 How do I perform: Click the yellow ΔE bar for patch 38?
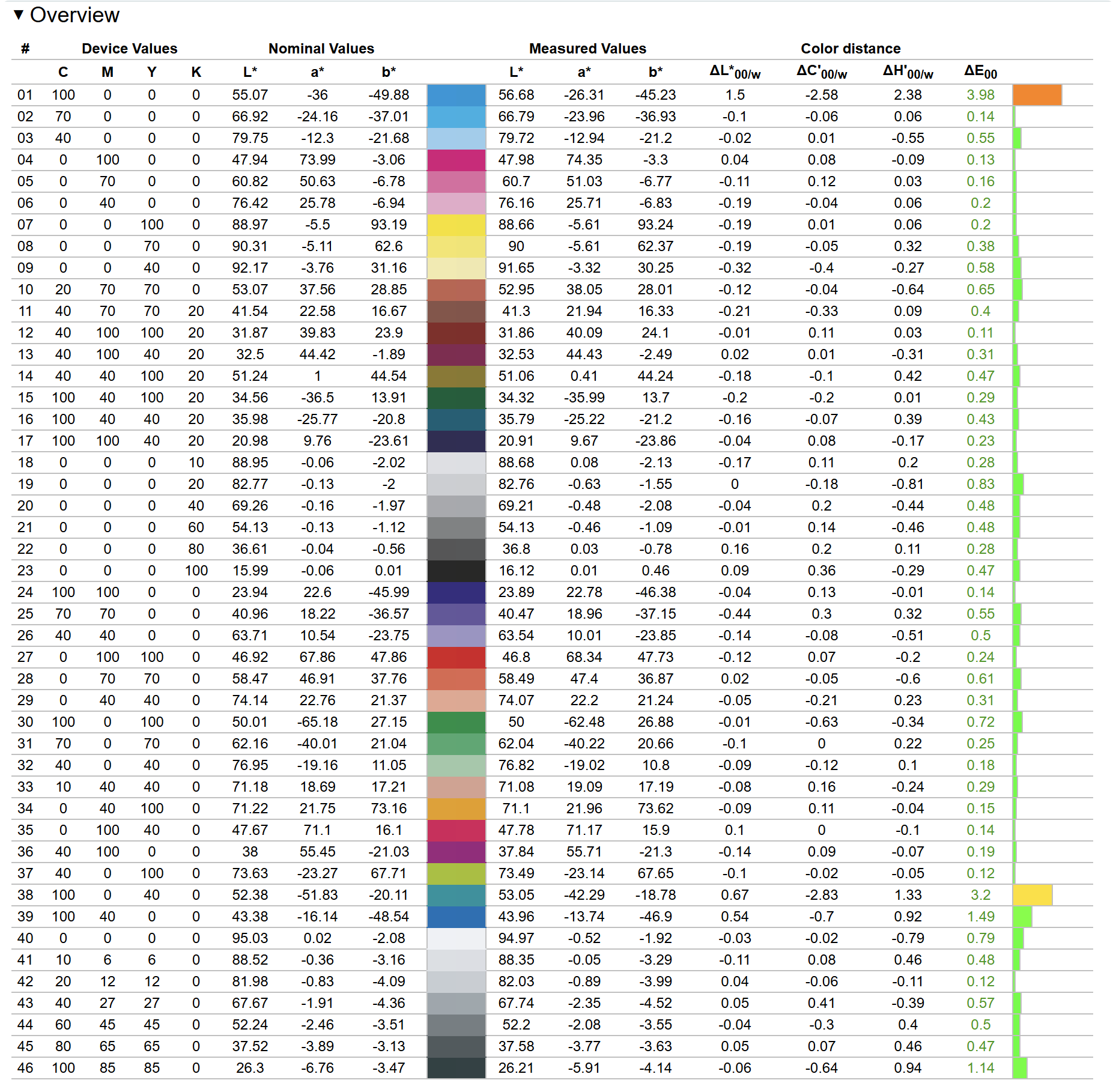point(1032,895)
